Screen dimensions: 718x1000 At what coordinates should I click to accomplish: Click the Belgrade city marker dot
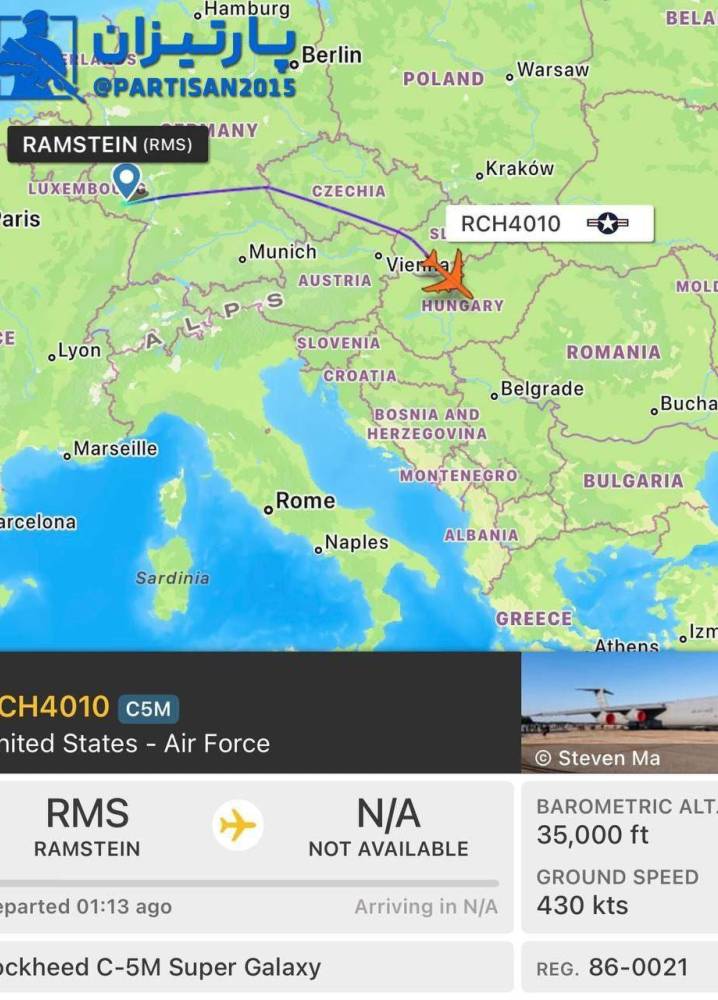point(494,396)
